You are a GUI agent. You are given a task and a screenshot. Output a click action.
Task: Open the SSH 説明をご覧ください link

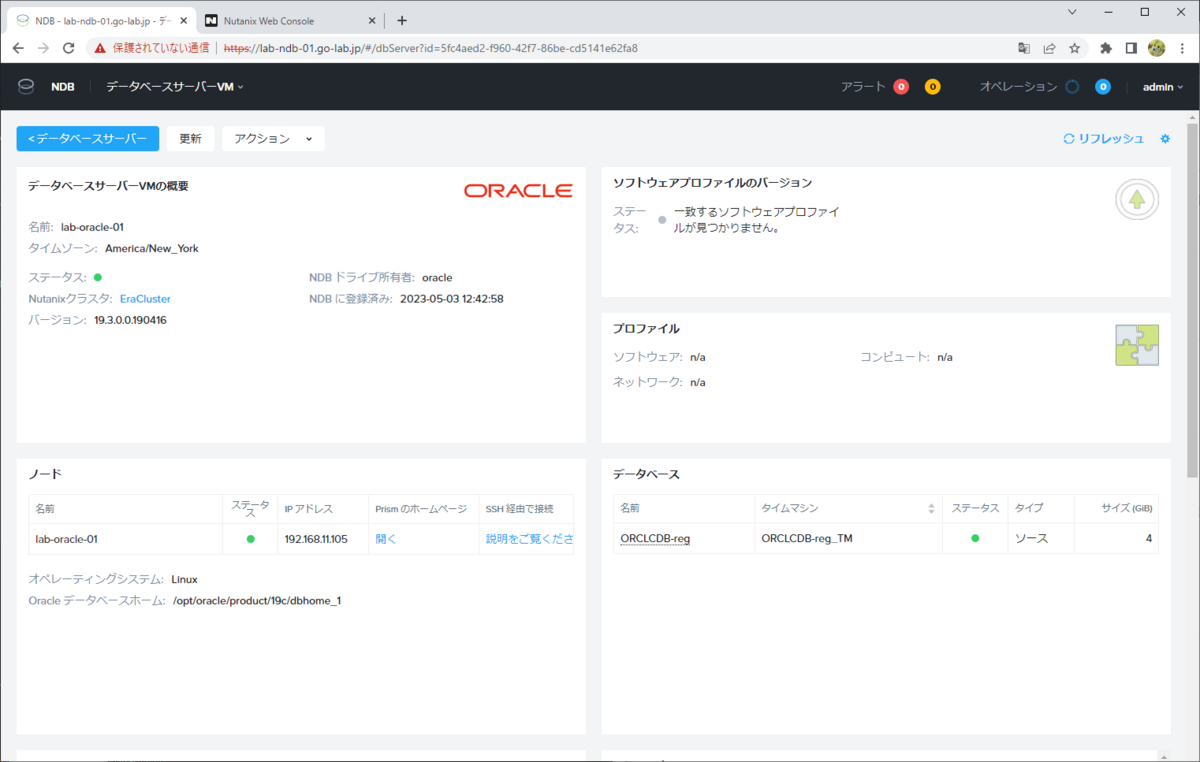point(529,539)
